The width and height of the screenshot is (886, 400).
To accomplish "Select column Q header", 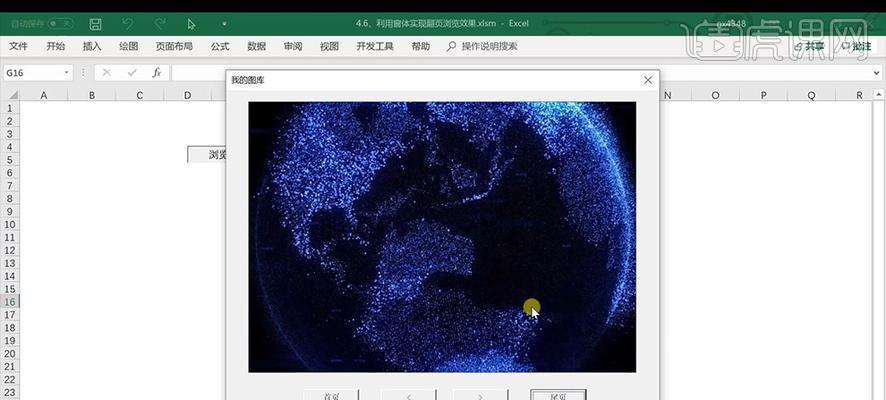I will (x=811, y=95).
